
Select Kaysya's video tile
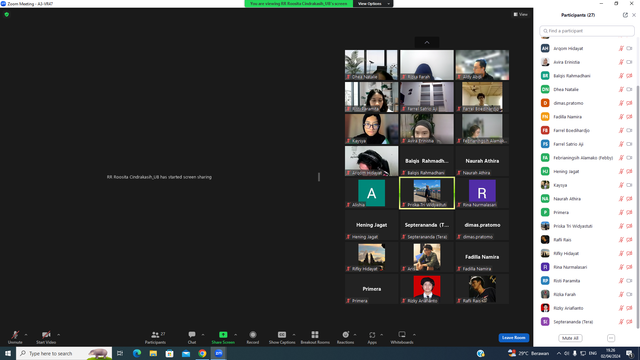tap(371, 129)
